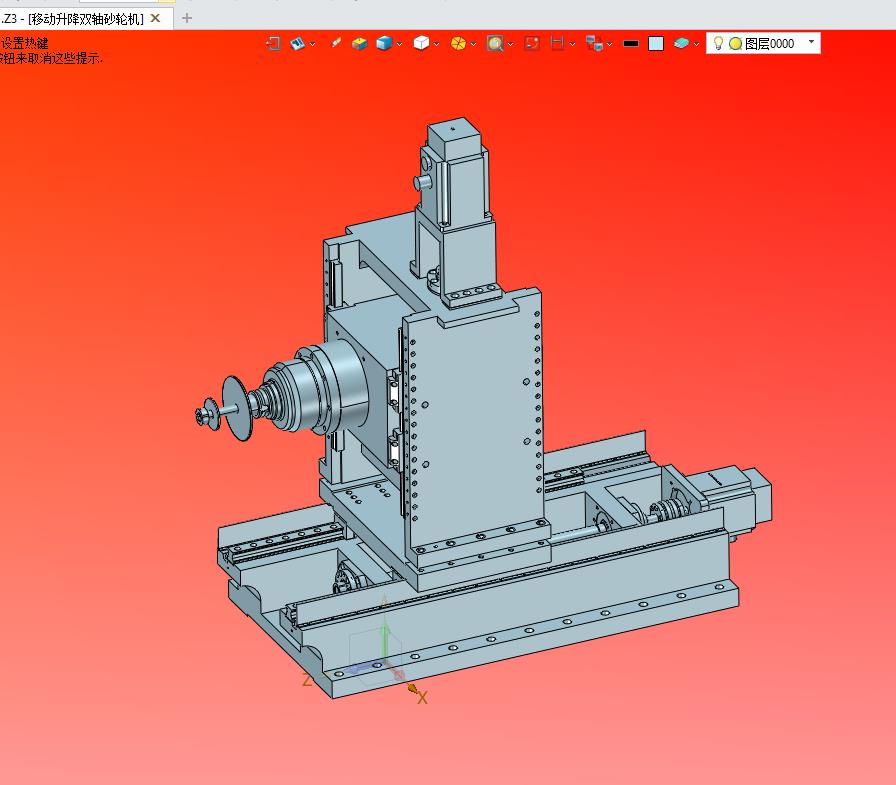
Task: Click the grinding wheel disc on the spindle
Action: [235, 408]
